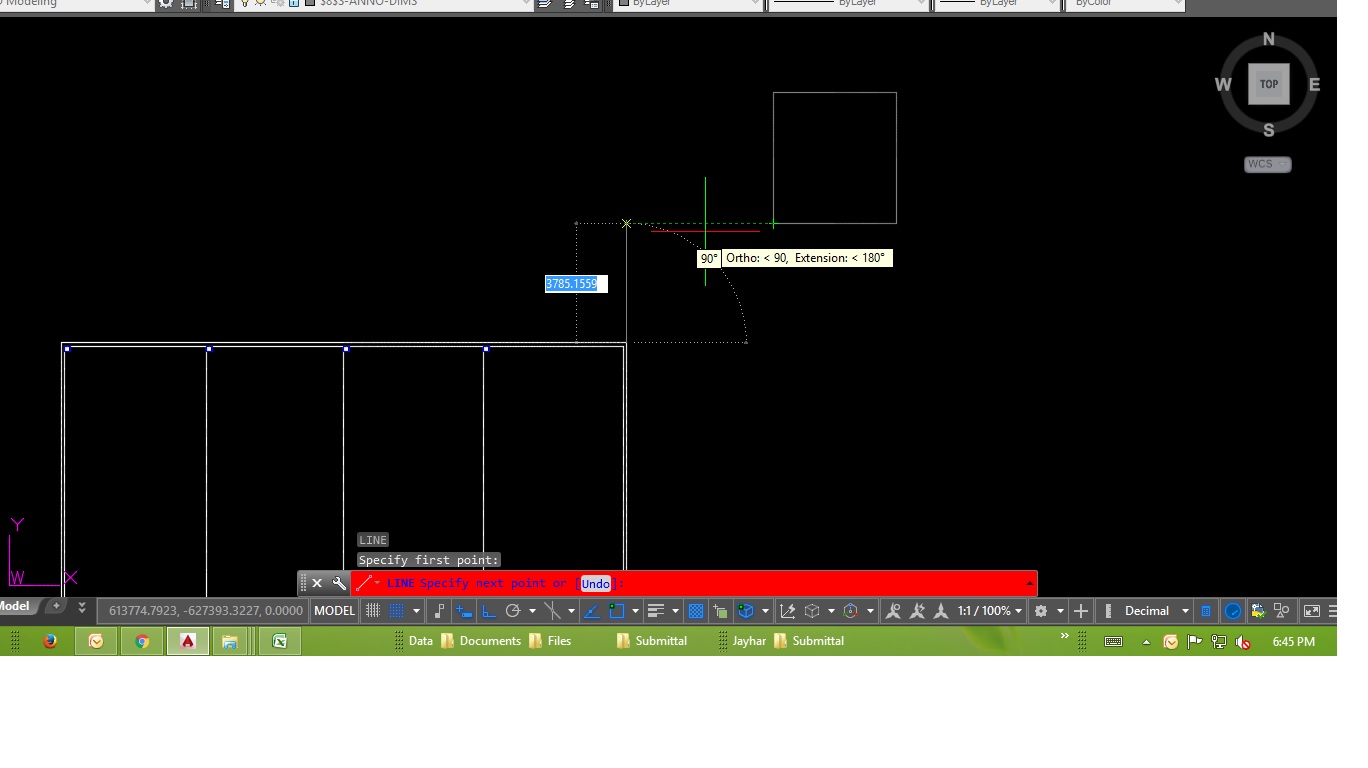Toggle dynamic input
This screenshot has height=768, width=1368.
tap(463, 611)
